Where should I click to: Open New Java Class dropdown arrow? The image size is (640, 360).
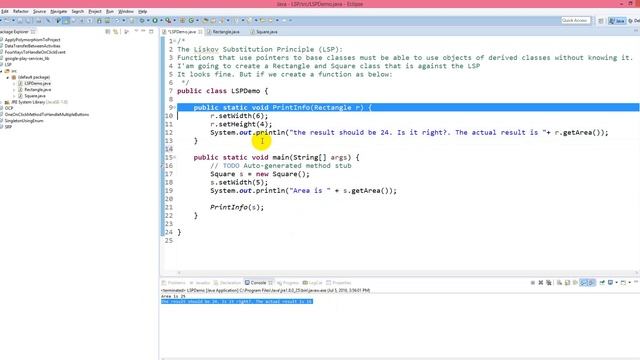pyautogui.click(x=197, y=20)
